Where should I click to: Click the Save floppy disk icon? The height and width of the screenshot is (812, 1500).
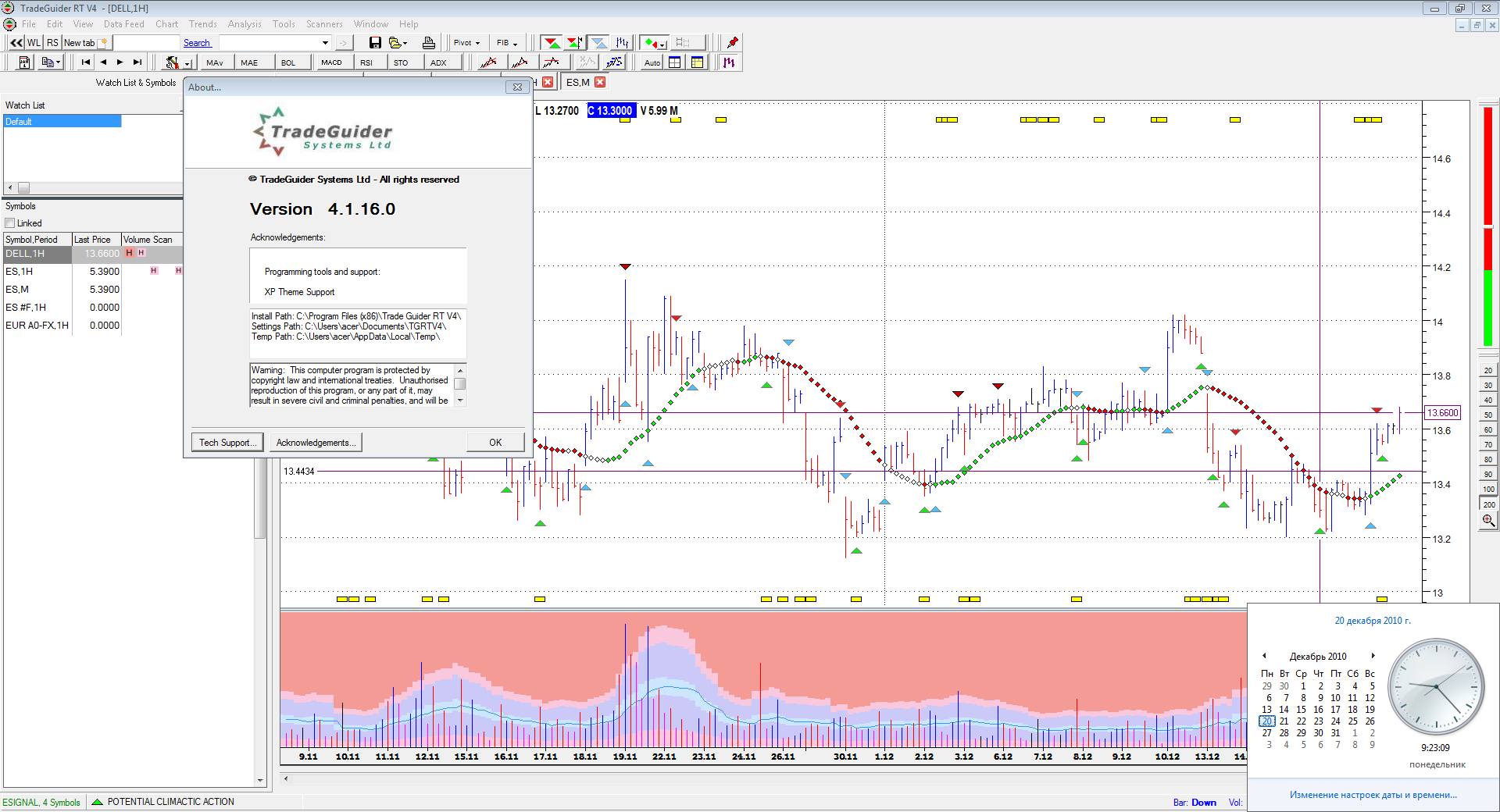(375, 43)
